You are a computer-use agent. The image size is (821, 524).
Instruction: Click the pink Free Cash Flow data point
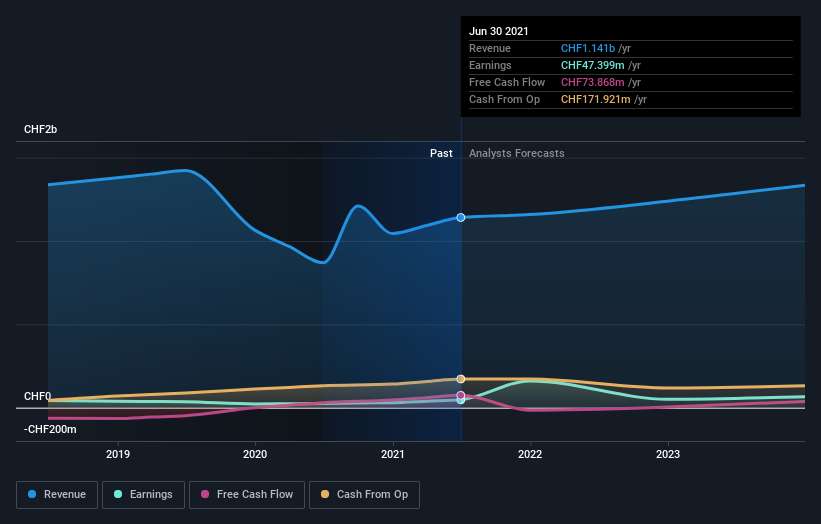(x=461, y=395)
